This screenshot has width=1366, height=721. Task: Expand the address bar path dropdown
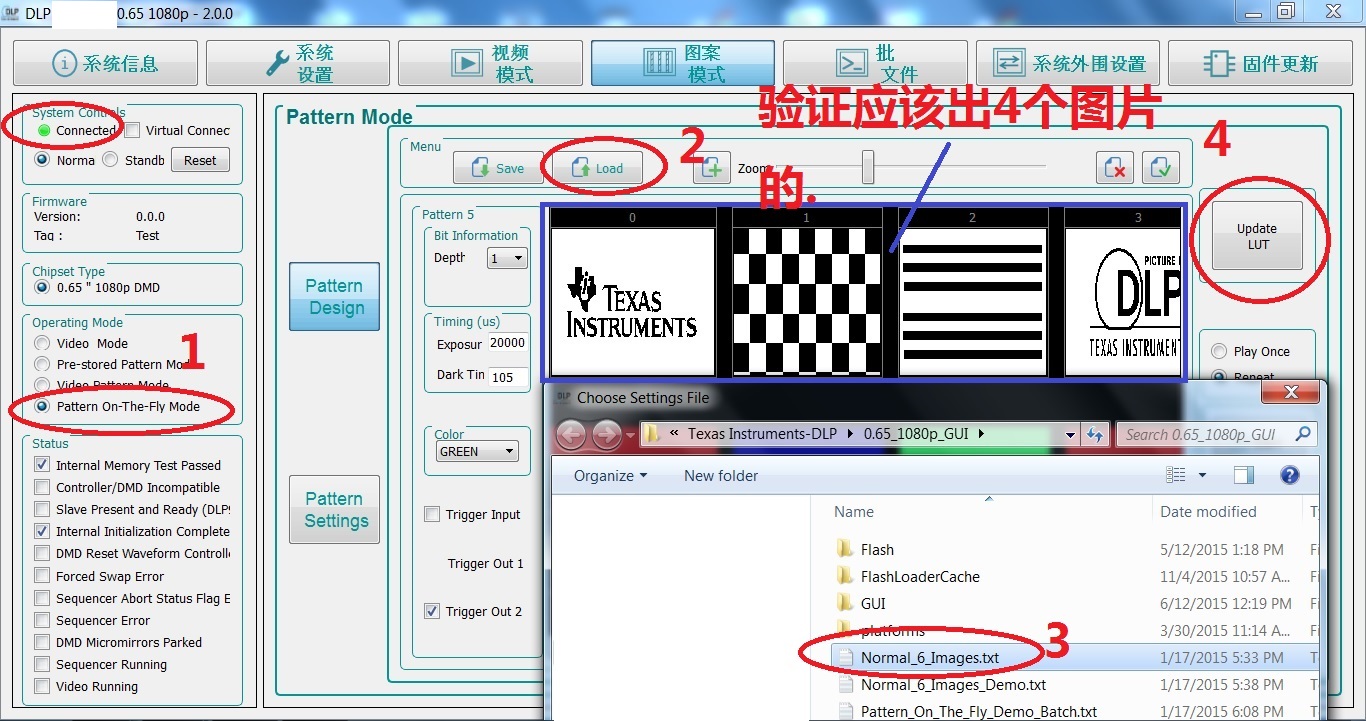click(1069, 435)
